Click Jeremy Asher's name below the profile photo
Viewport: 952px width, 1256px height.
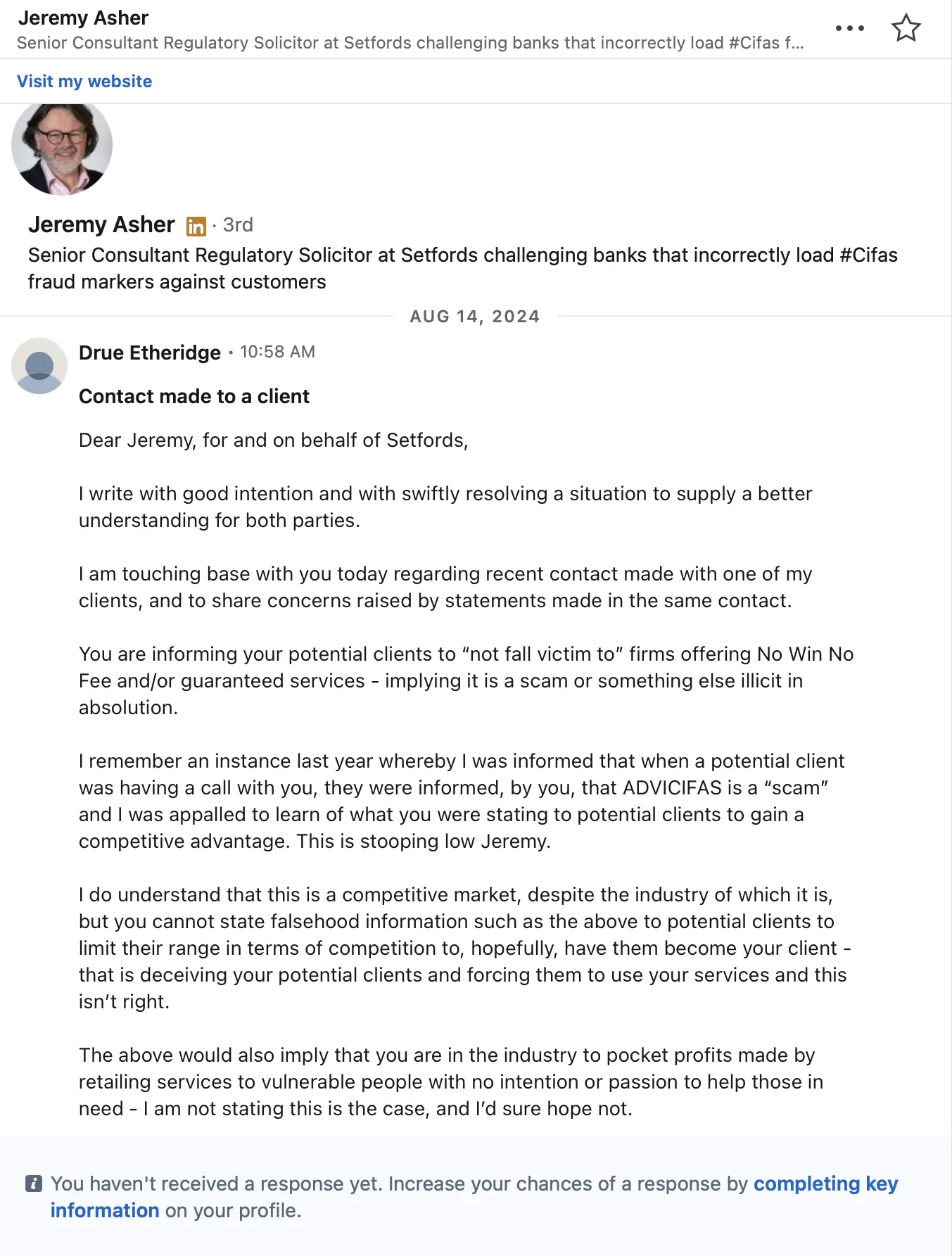(101, 224)
